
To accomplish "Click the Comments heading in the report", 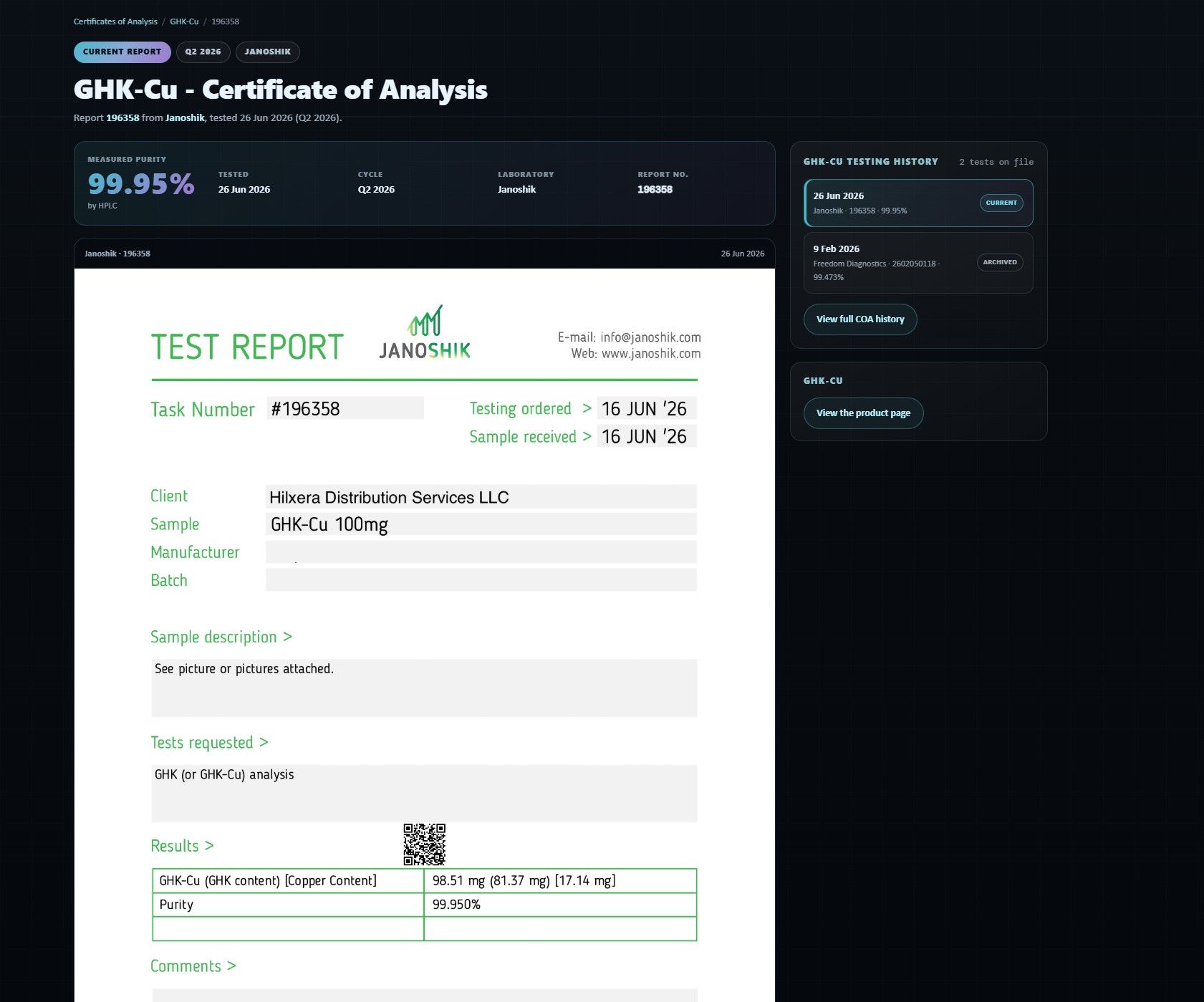I will (193, 966).
